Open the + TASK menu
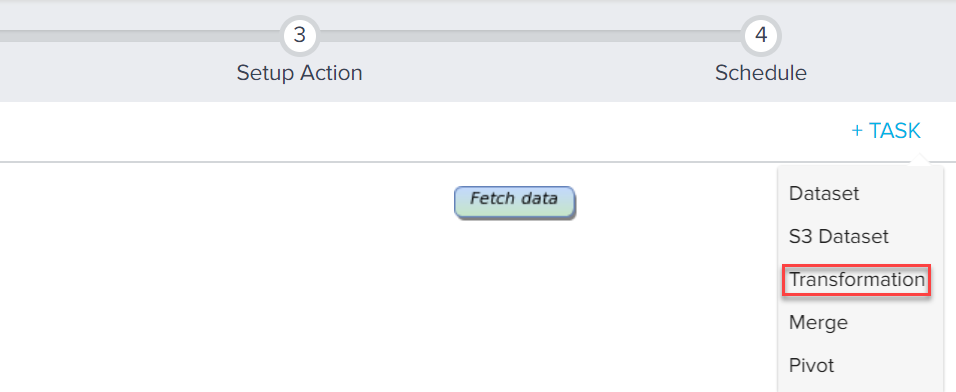Screen dimensions: 956x392 coord(886,130)
